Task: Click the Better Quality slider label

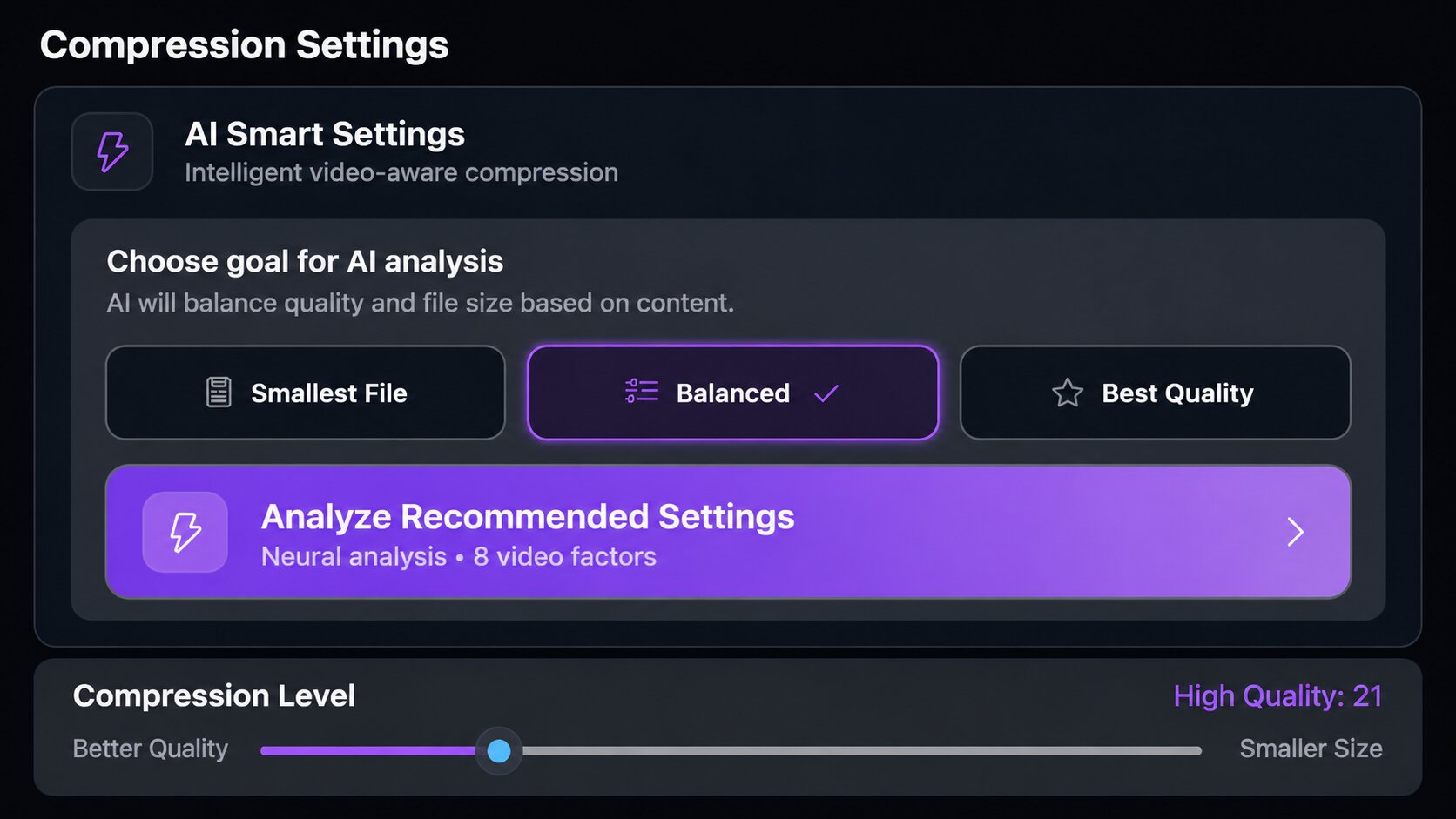Action: [x=151, y=749]
